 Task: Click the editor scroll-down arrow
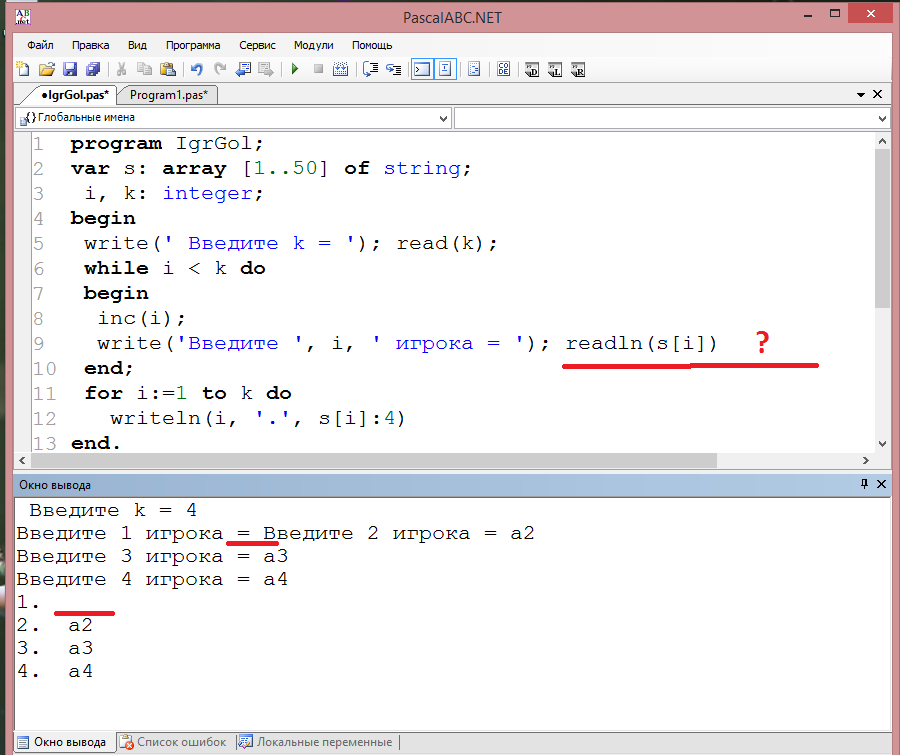pyautogui.click(x=882, y=444)
